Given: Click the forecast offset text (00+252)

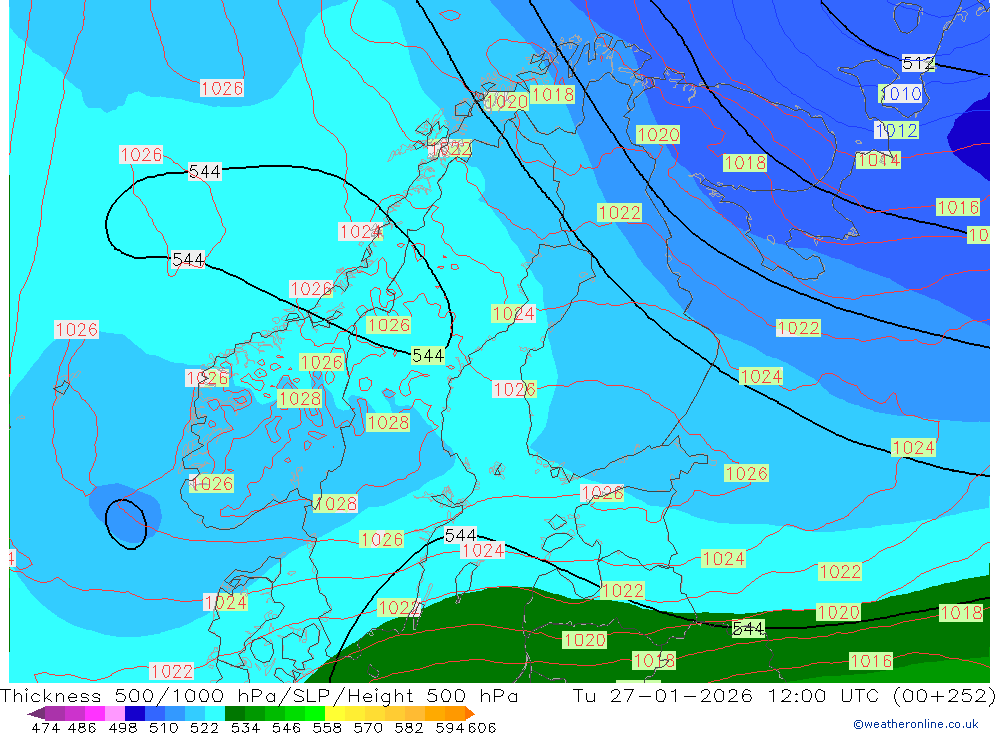Looking at the screenshot, I should pos(944,695).
